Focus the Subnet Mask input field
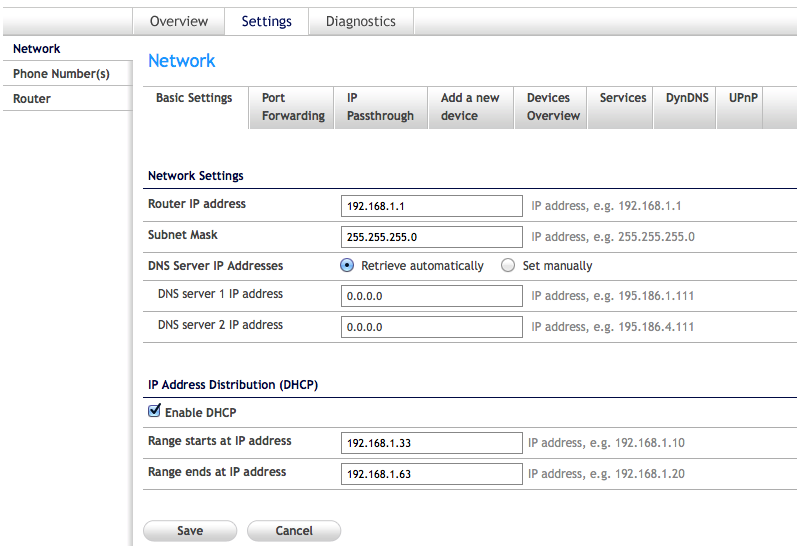The height and width of the screenshot is (546, 797). (x=431, y=237)
